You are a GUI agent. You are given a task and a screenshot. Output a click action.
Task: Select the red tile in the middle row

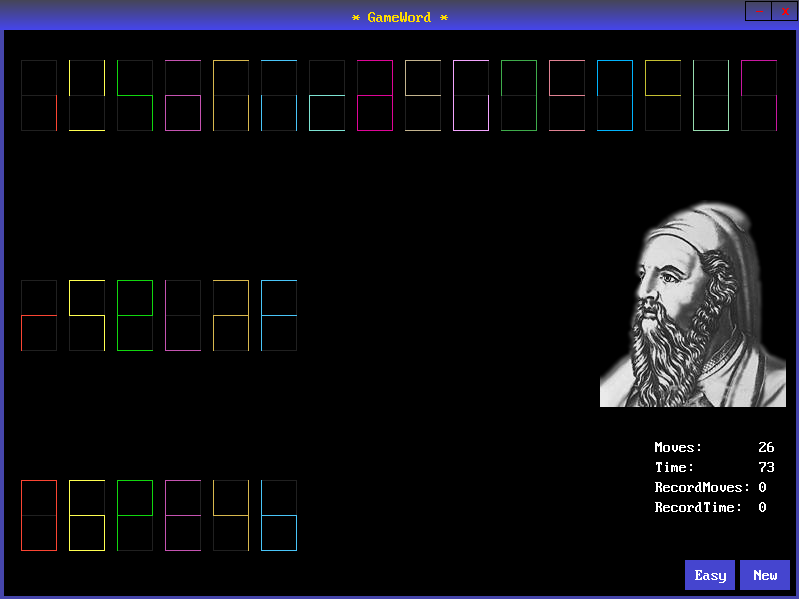pos(39,315)
